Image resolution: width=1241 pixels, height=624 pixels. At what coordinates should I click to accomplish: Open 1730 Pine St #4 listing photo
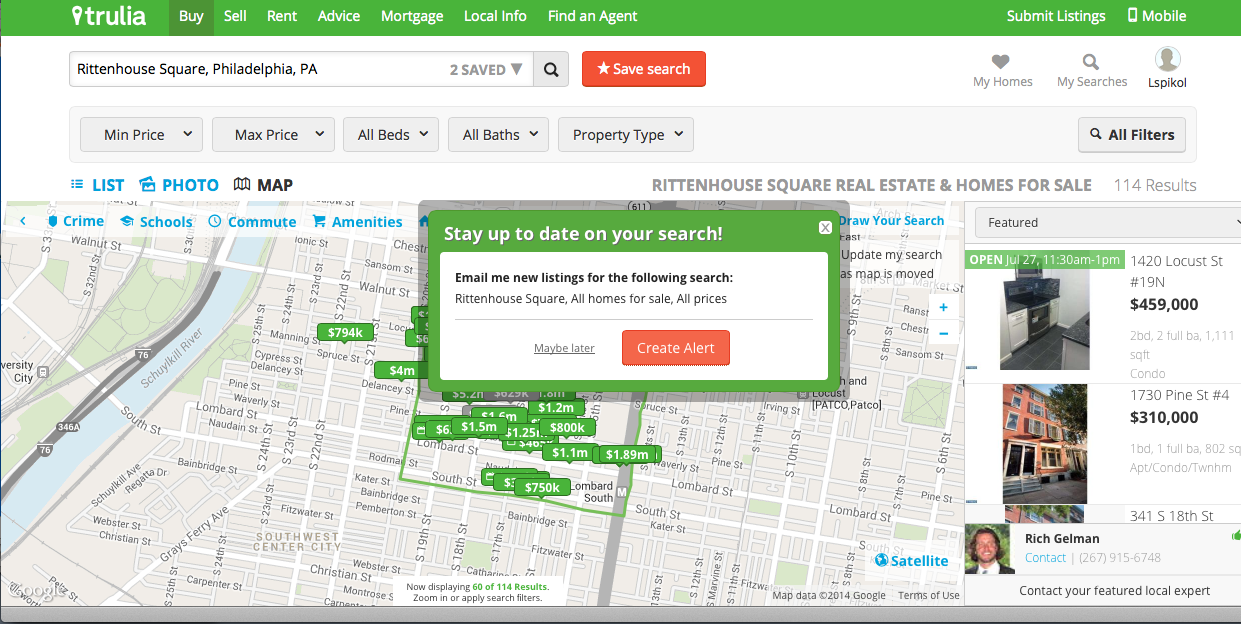tap(1045, 443)
